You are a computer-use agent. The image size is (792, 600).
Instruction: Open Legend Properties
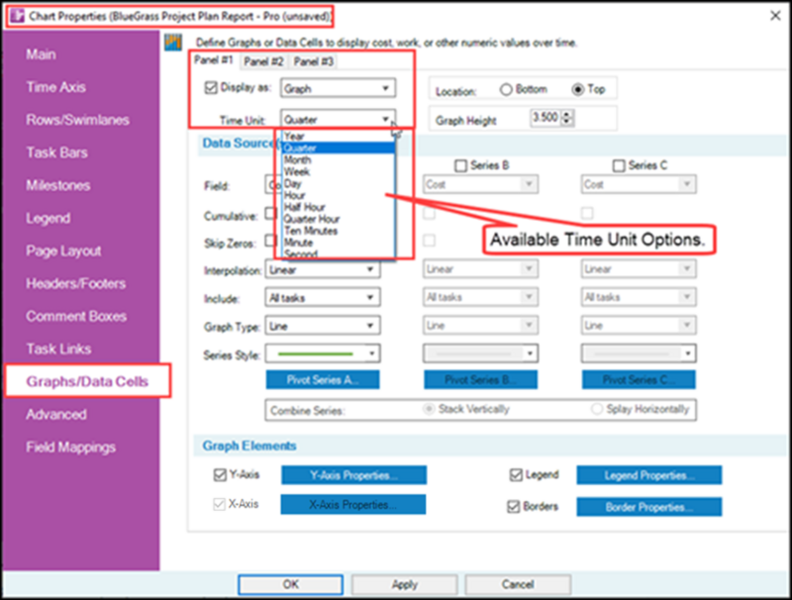(650, 475)
